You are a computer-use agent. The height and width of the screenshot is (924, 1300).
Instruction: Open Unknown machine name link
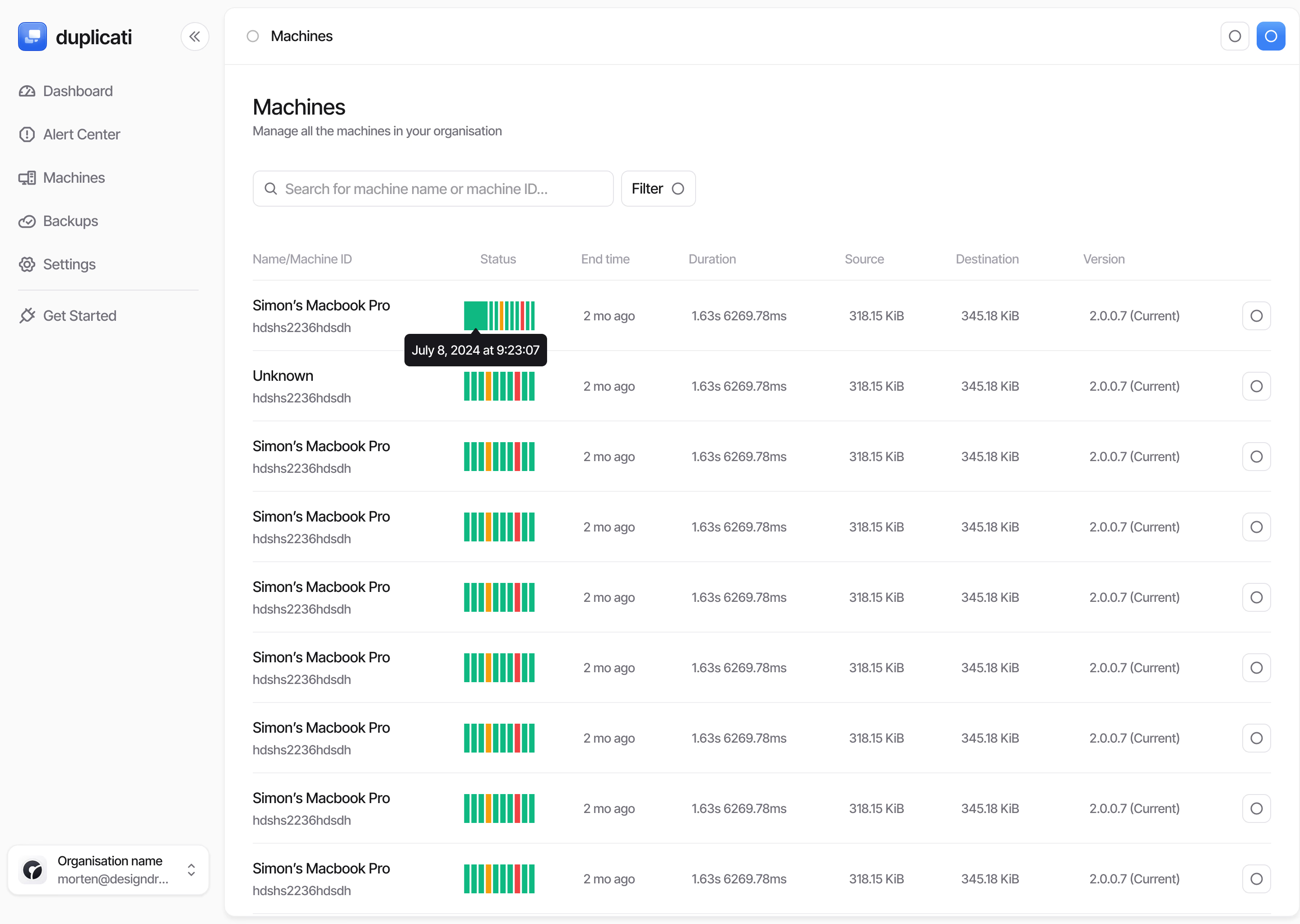283,376
